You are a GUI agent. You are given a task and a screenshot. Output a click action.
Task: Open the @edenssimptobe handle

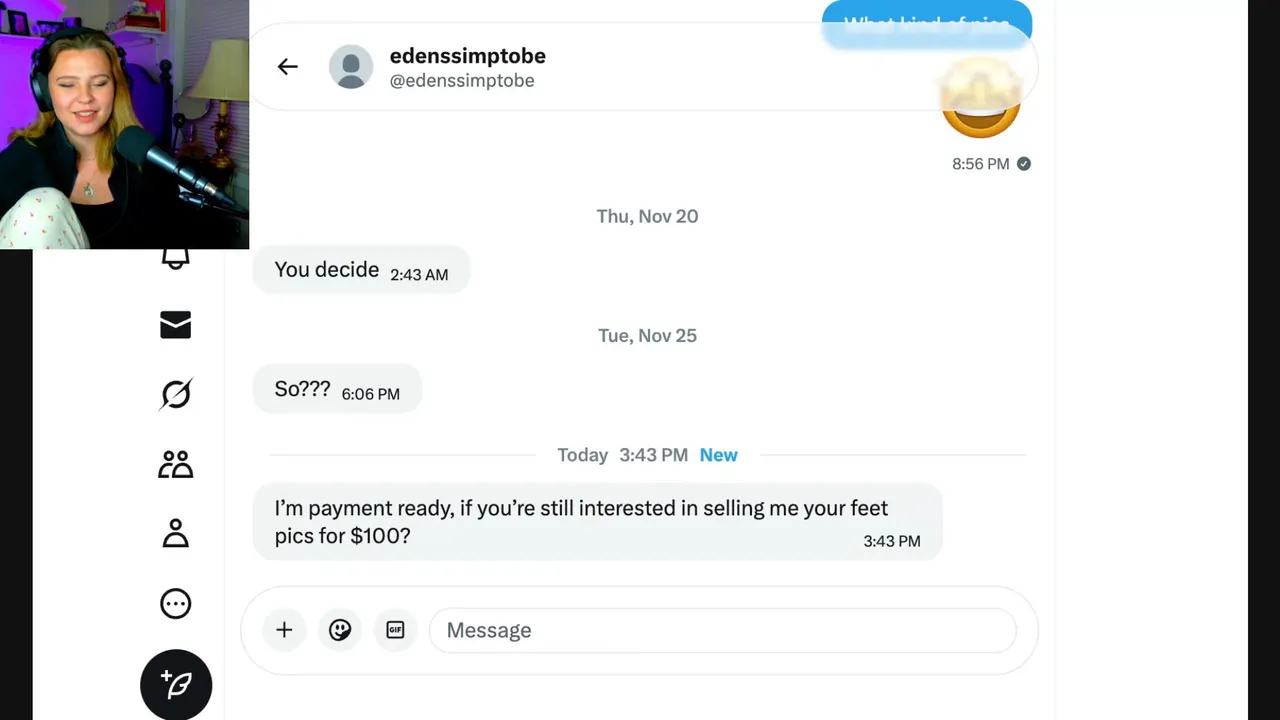[x=462, y=81]
